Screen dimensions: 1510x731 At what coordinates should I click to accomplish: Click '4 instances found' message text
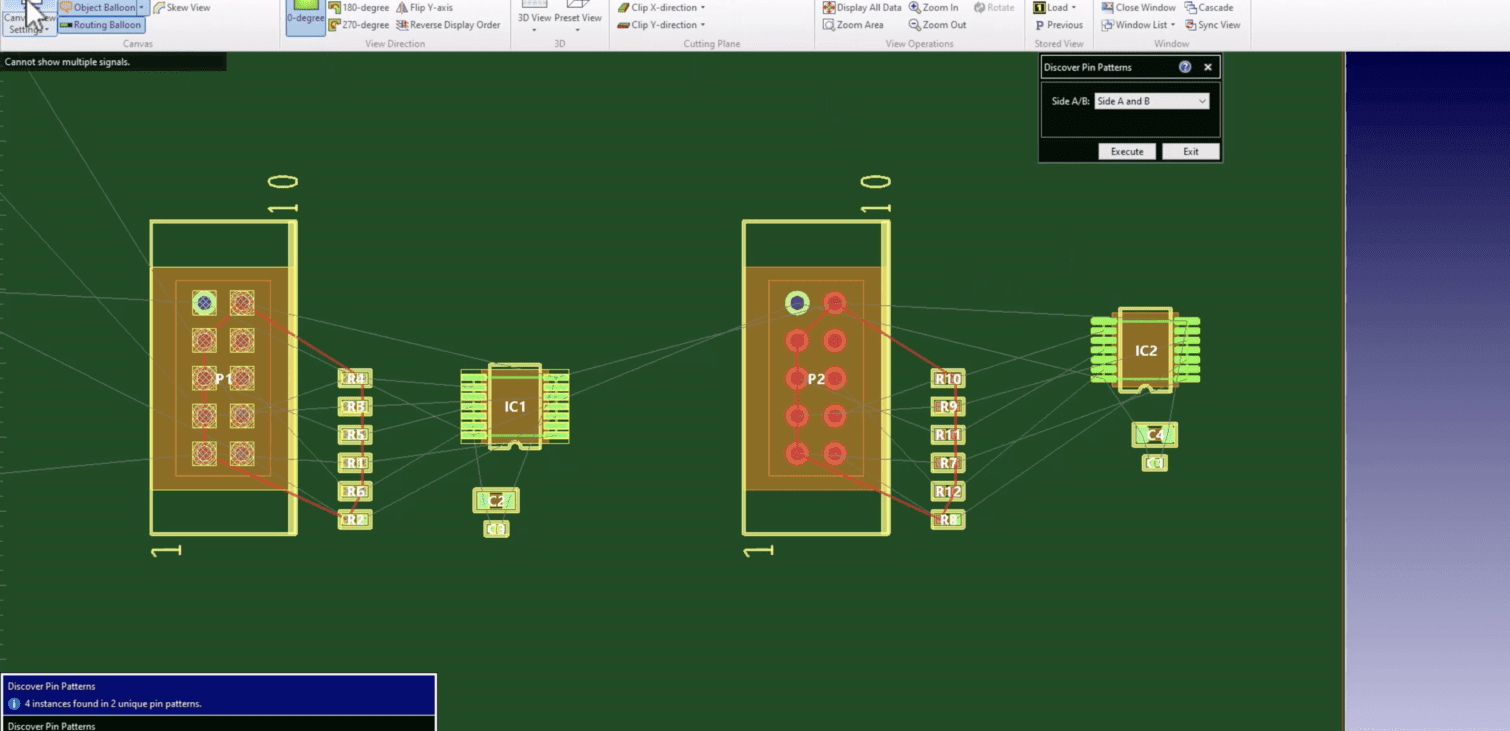[113, 704]
